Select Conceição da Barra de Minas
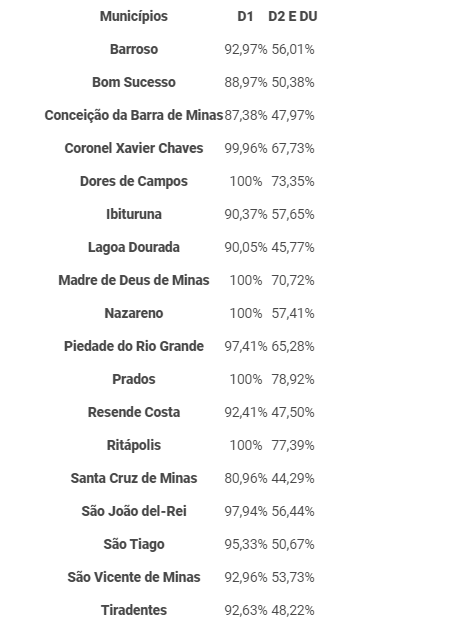Image resolution: width=462 pixels, height=625 pixels. [134, 115]
